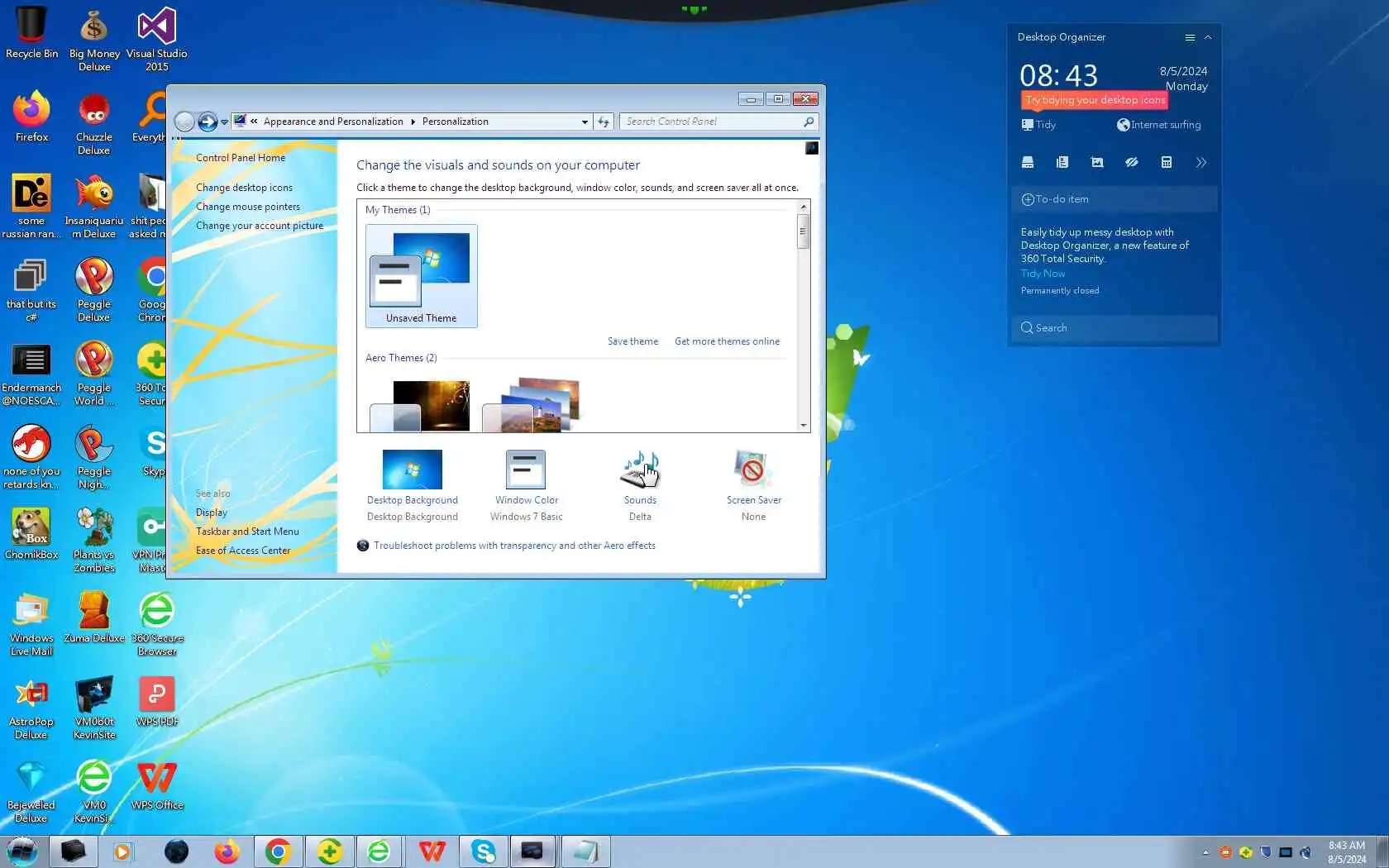Open Skype from the taskbar

[484, 851]
